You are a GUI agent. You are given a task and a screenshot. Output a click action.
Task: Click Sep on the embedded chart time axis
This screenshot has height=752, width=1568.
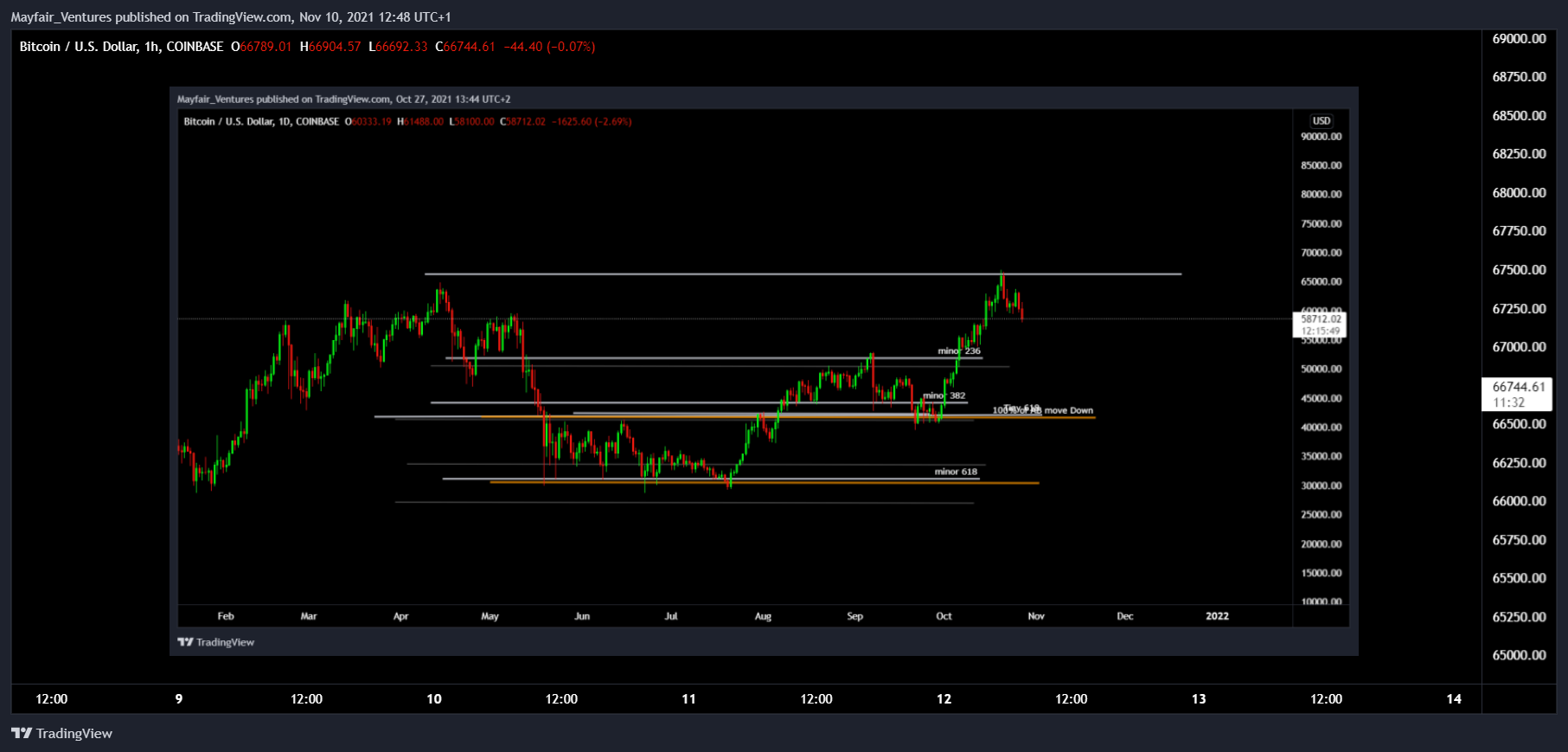coord(854,616)
